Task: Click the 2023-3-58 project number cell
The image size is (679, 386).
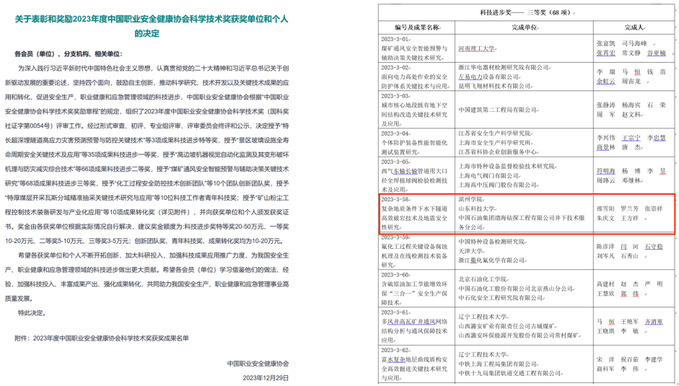Action: 416,214
